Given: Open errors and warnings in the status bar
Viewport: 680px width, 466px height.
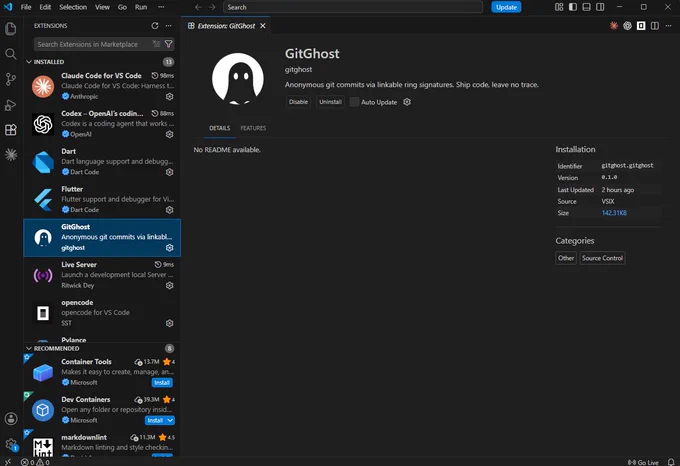Looking at the screenshot, I should pyautogui.click(x=36, y=462).
